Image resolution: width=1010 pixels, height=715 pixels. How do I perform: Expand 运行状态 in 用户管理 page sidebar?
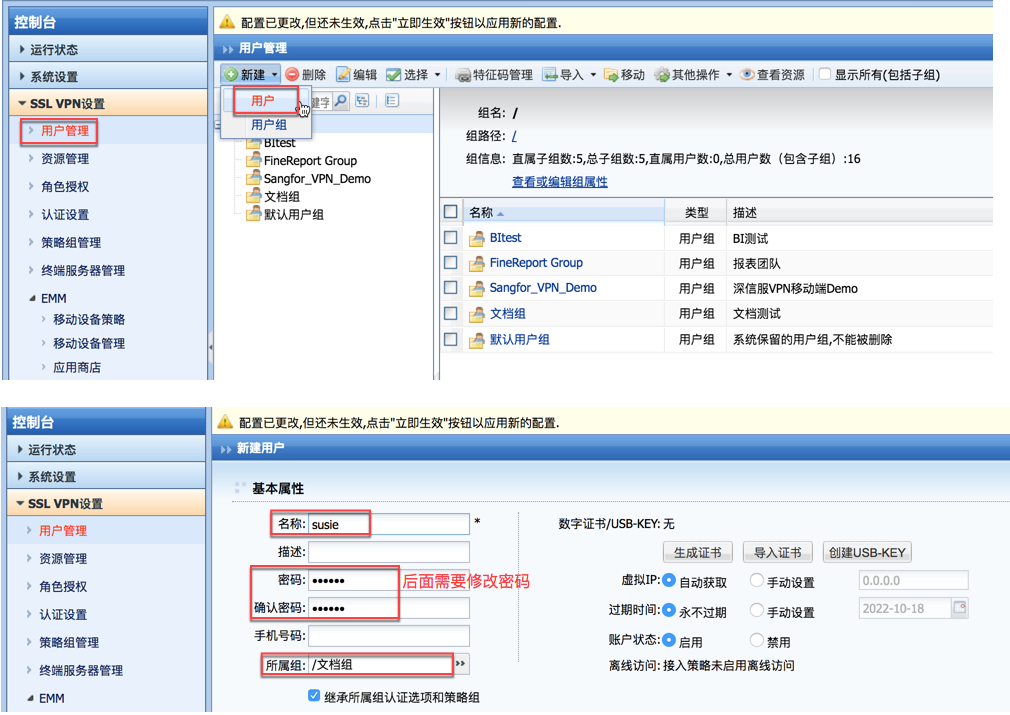(x=108, y=49)
